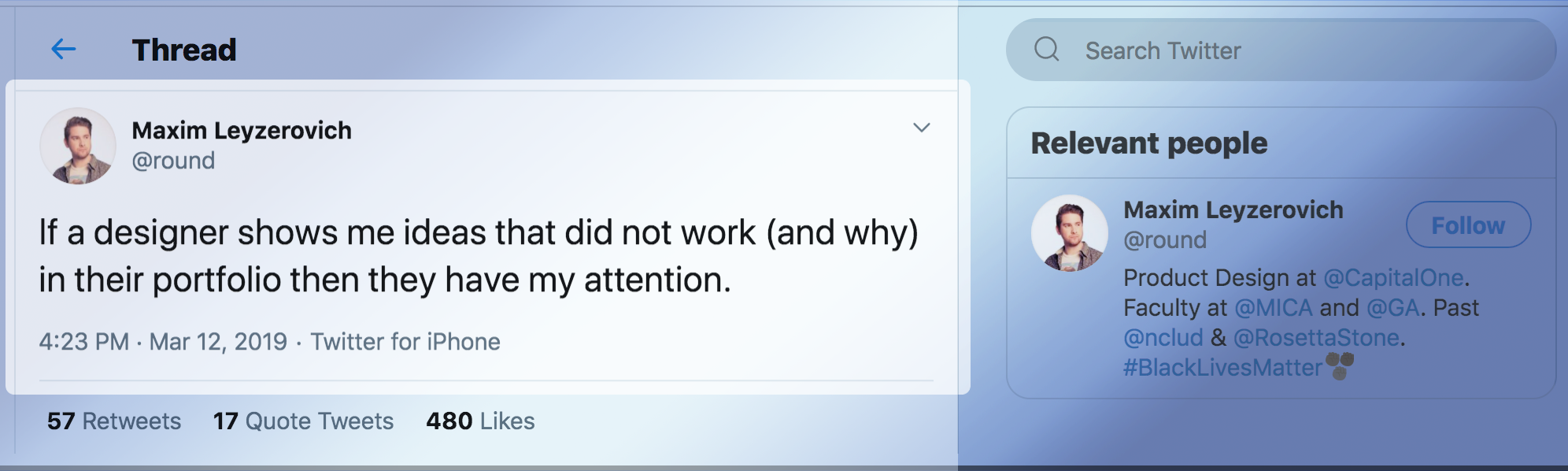Click the tweet author's profile photo
This screenshot has width=1568, height=471.
tap(78, 146)
